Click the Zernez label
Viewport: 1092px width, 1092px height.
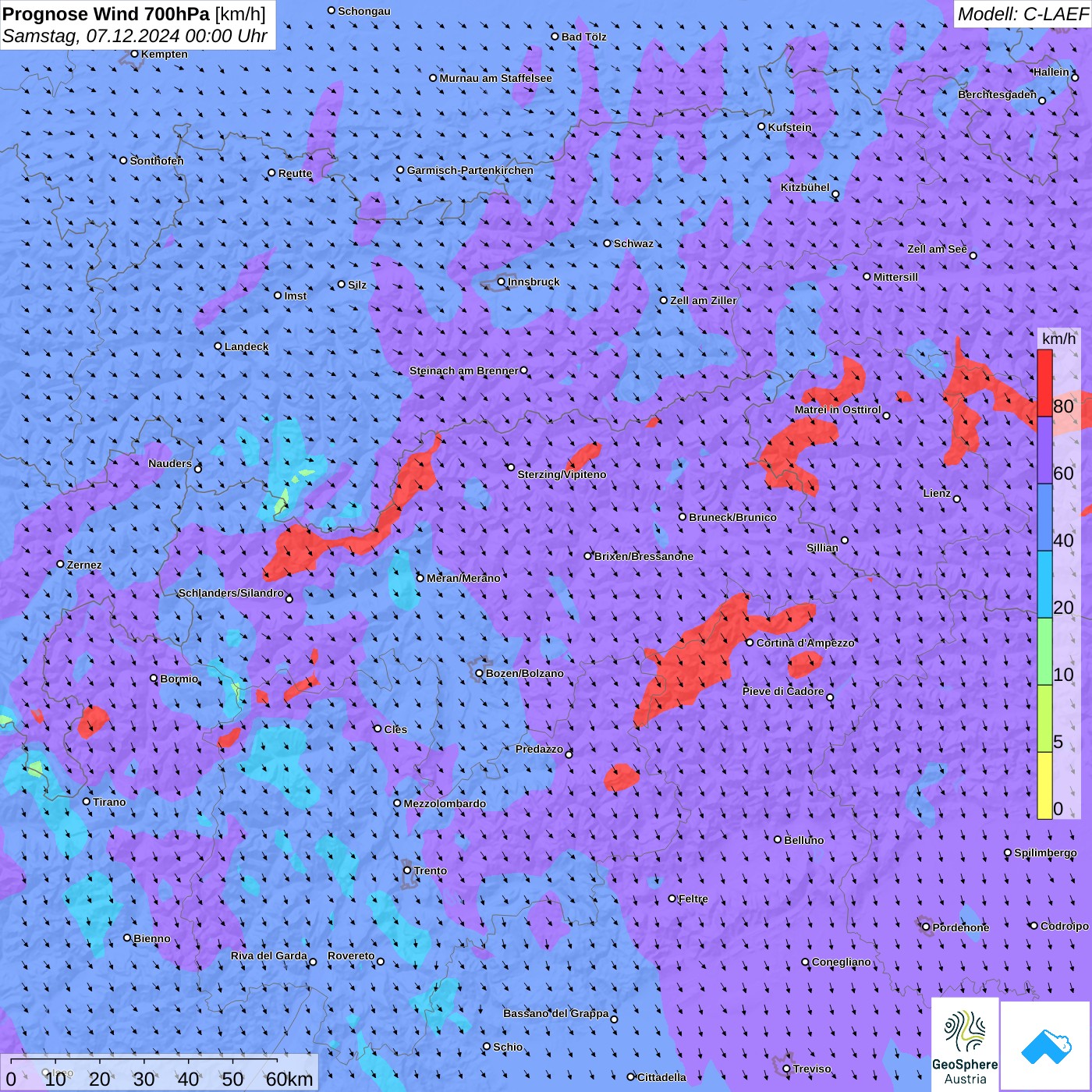[84, 565]
